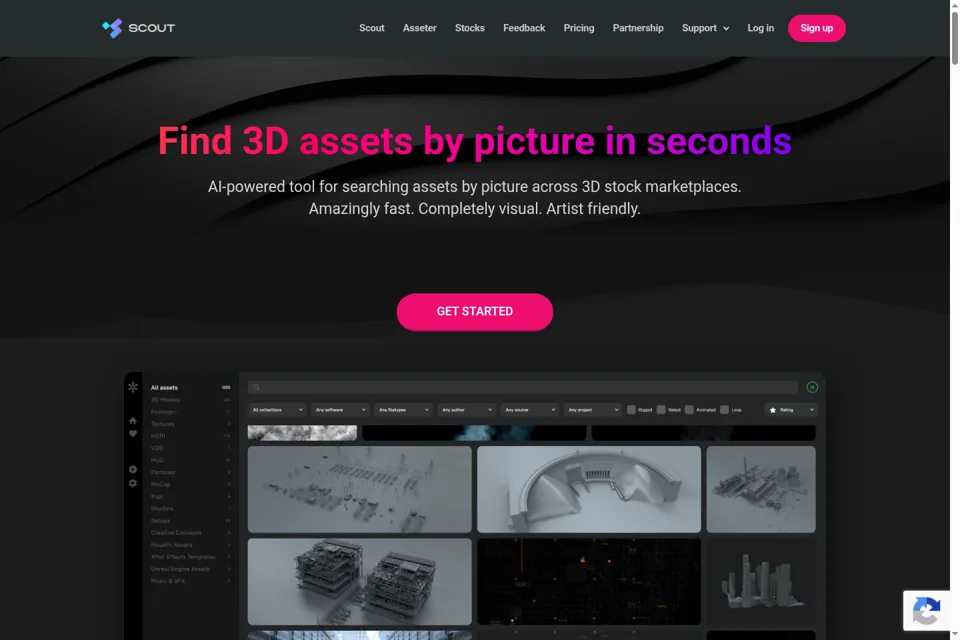This screenshot has height=640, width=960.
Task: Open the curved amphitheater model thumbnail
Action: click(589, 489)
